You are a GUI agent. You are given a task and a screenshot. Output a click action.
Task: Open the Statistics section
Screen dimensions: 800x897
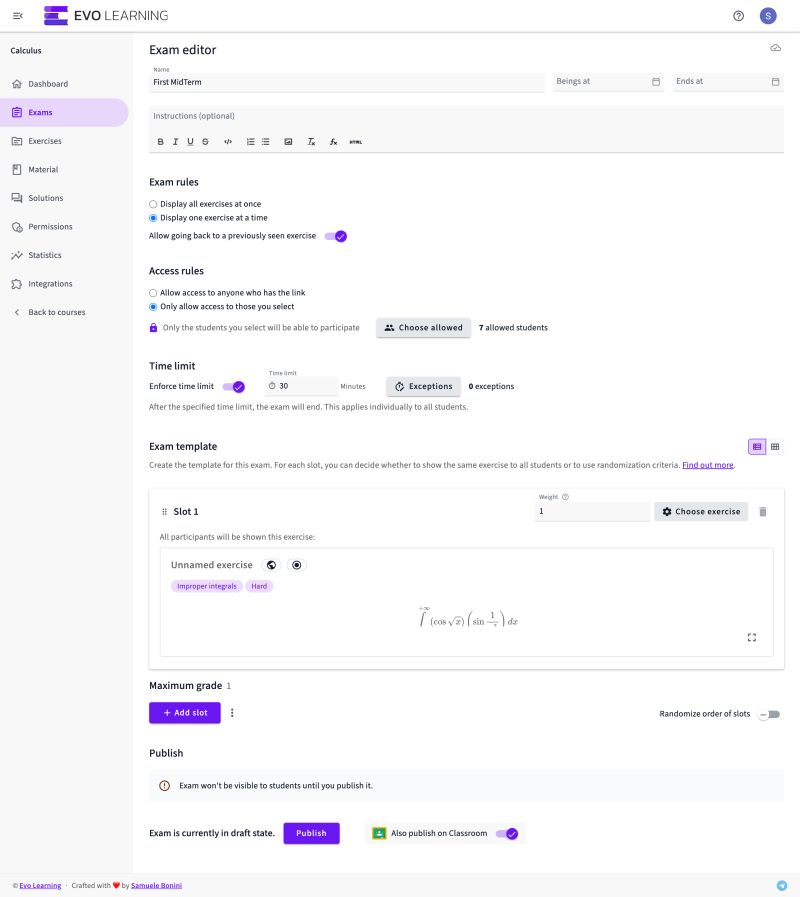(x=44, y=255)
